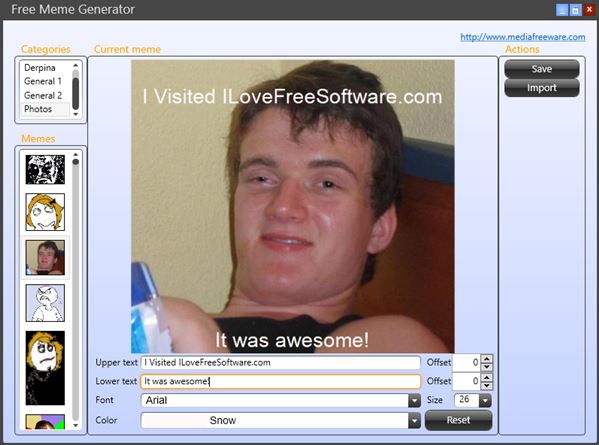Open the Color dropdown showing Snow

click(x=281, y=421)
